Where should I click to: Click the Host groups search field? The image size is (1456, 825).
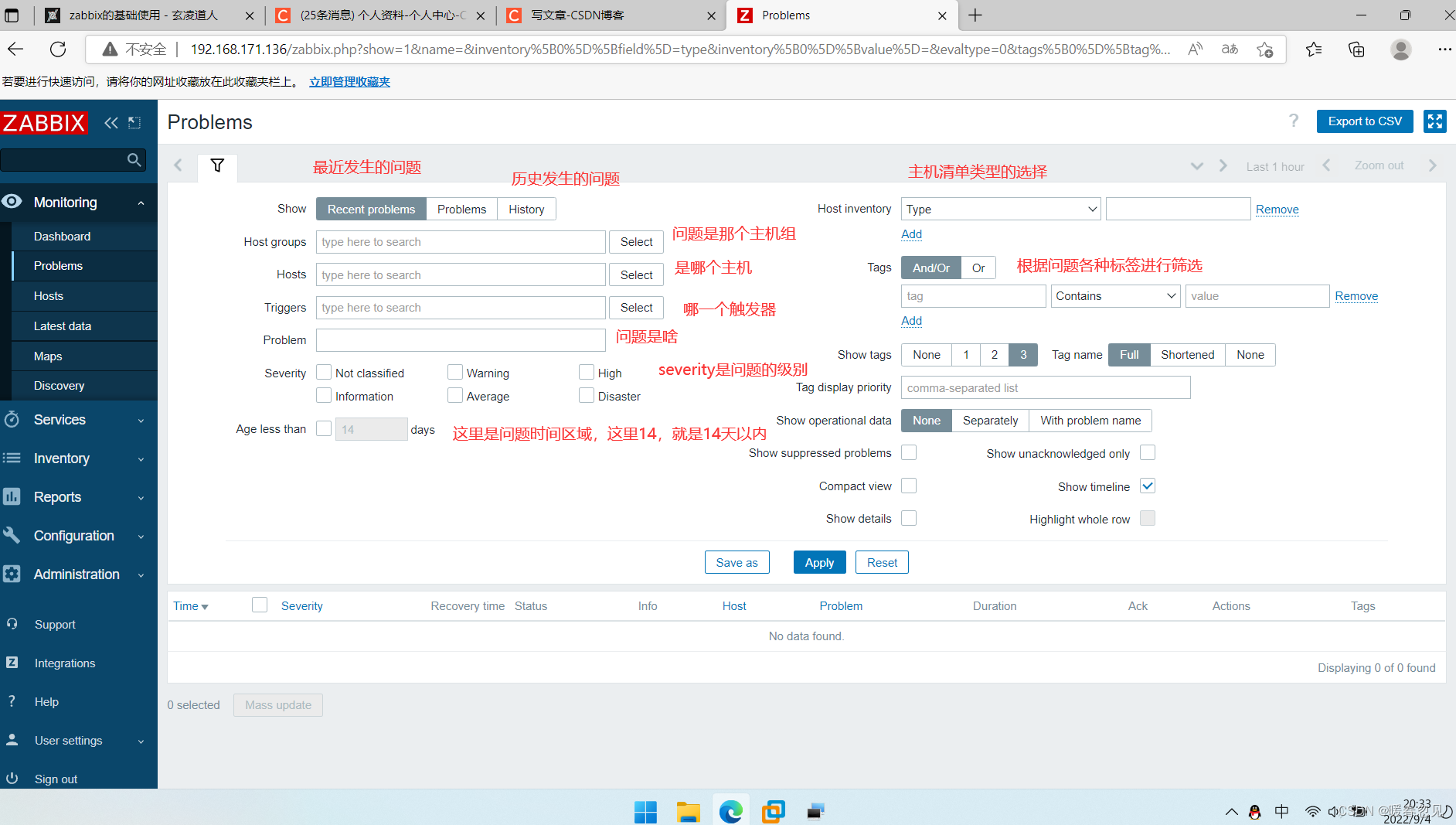(x=461, y=242)
